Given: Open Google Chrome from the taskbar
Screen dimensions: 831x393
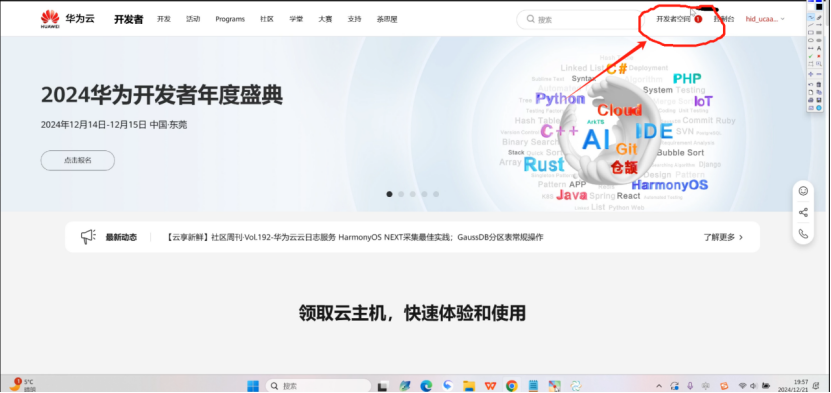Looking at the screenshot, I should (x=511, y=386).
